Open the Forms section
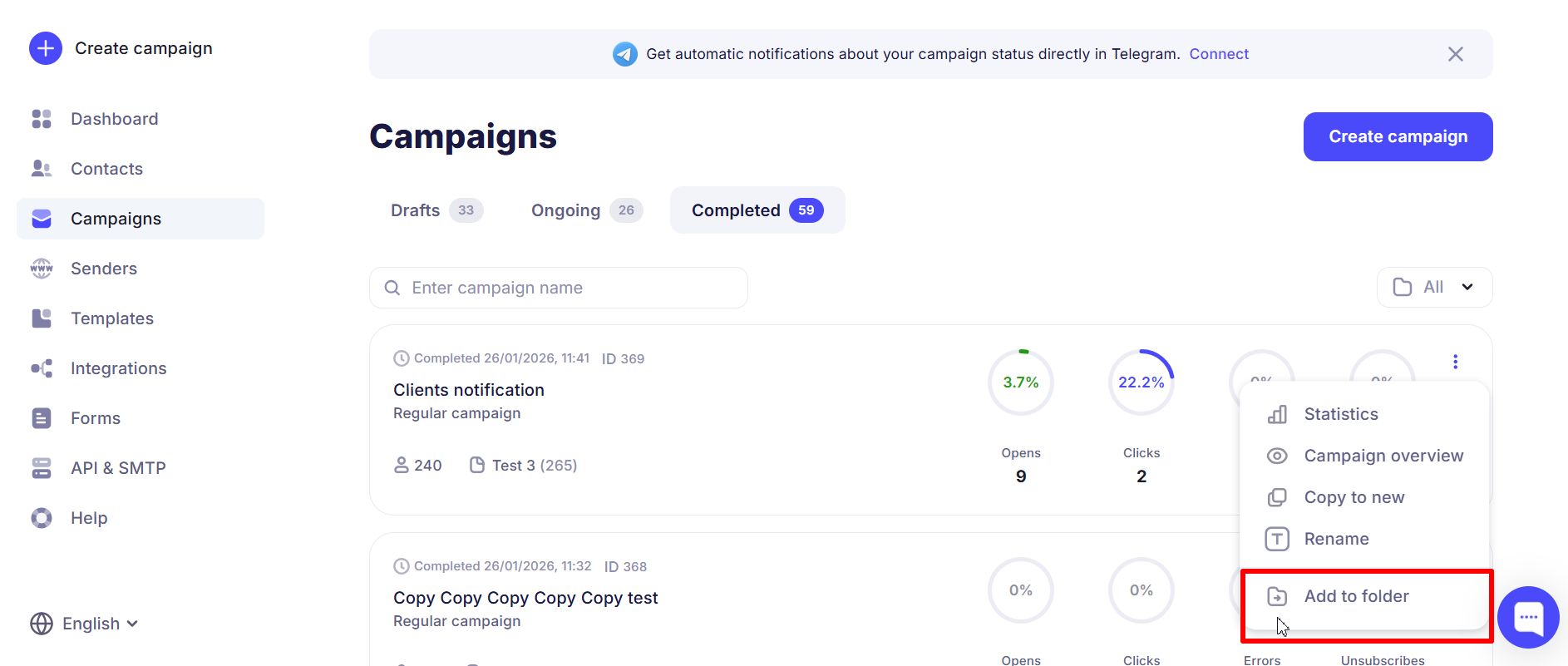Image resolution: width=1568 pixels, height=666 pixels. pos(95,418)
